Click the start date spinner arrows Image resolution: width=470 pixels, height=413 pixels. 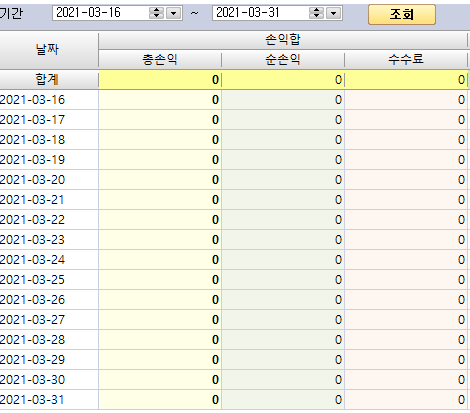(x=156, y=13)
